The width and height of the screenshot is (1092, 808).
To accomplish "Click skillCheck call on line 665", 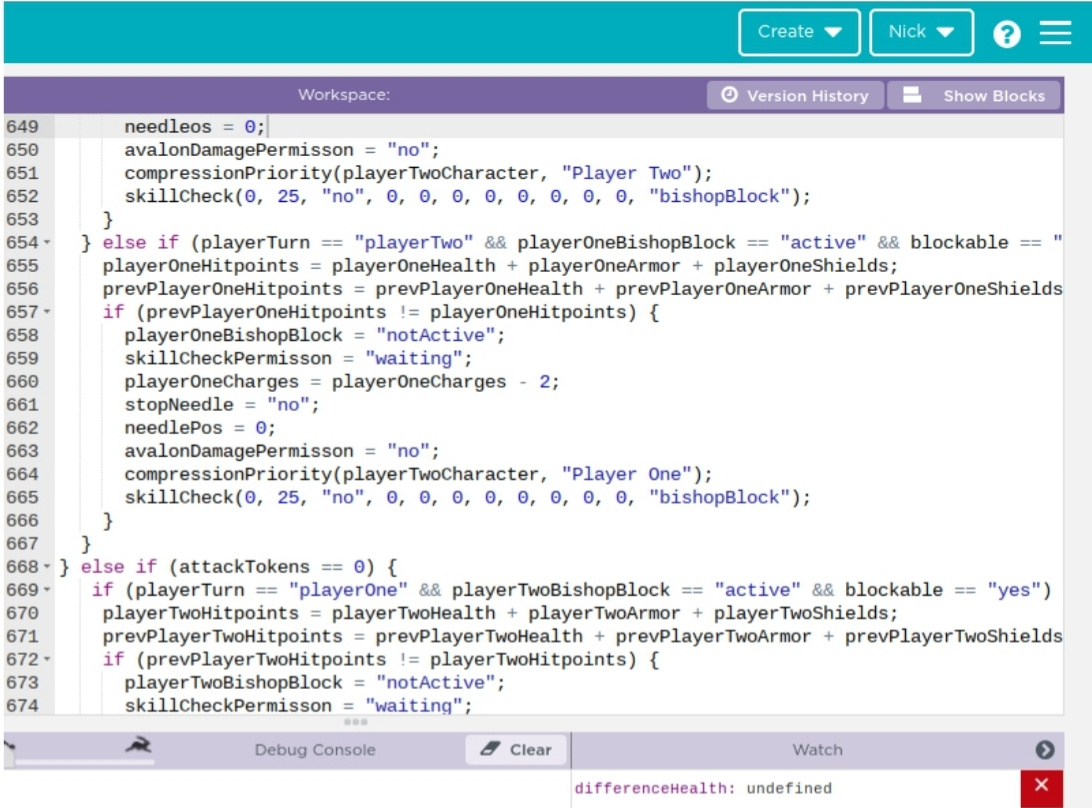I will click(x=467, y=497).
